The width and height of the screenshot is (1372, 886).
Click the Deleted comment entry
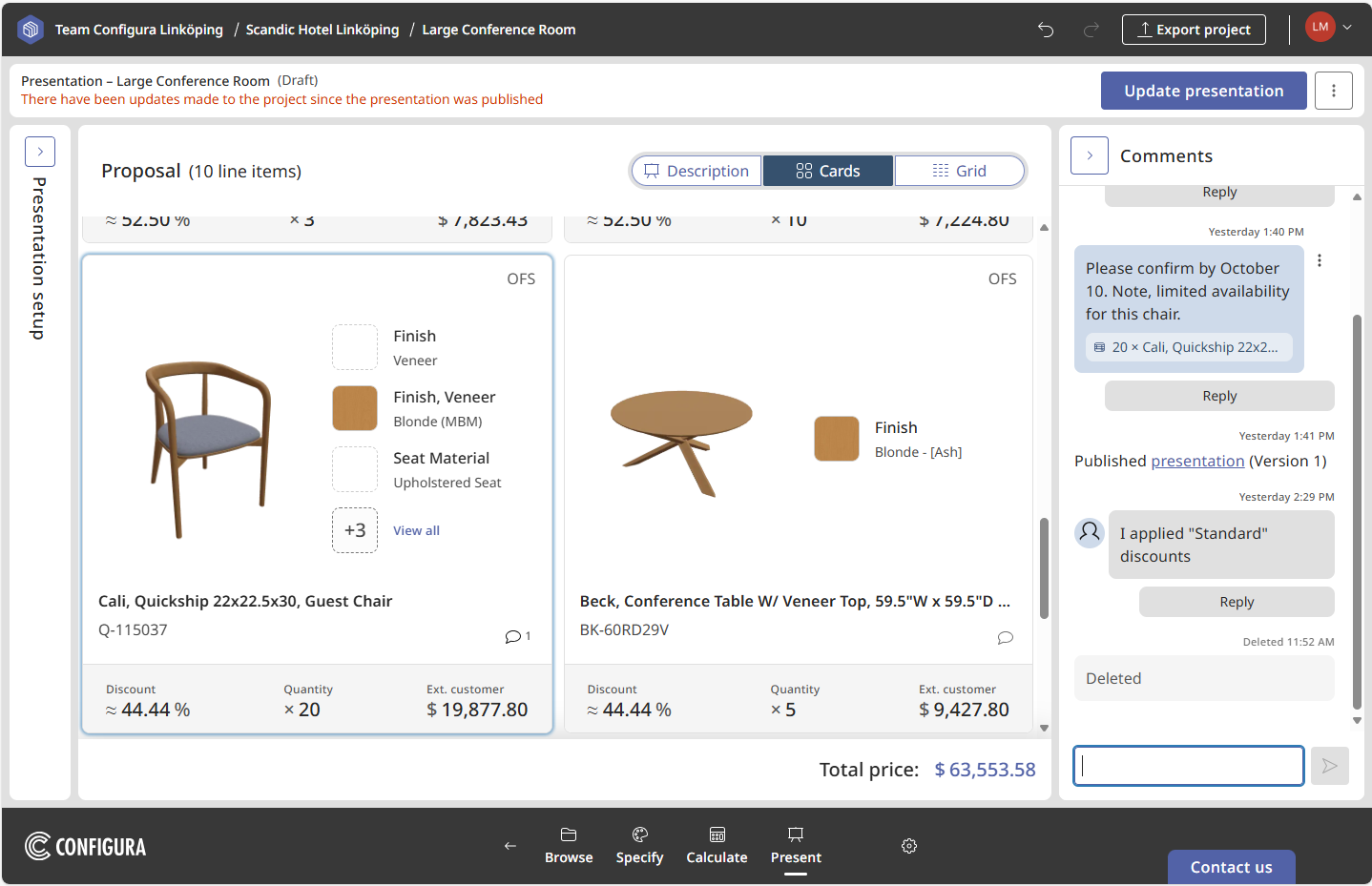pyautogui.click(x=1204, y=678)
